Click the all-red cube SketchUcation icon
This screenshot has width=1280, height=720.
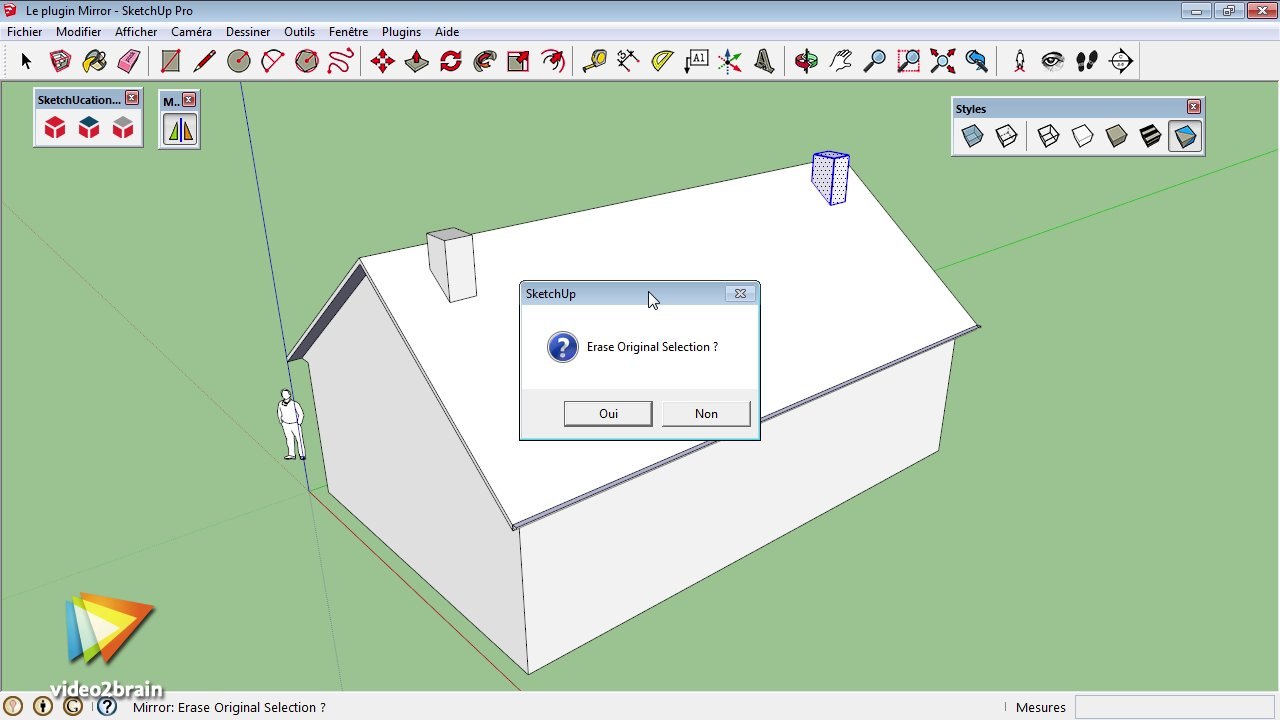point(55,127)
